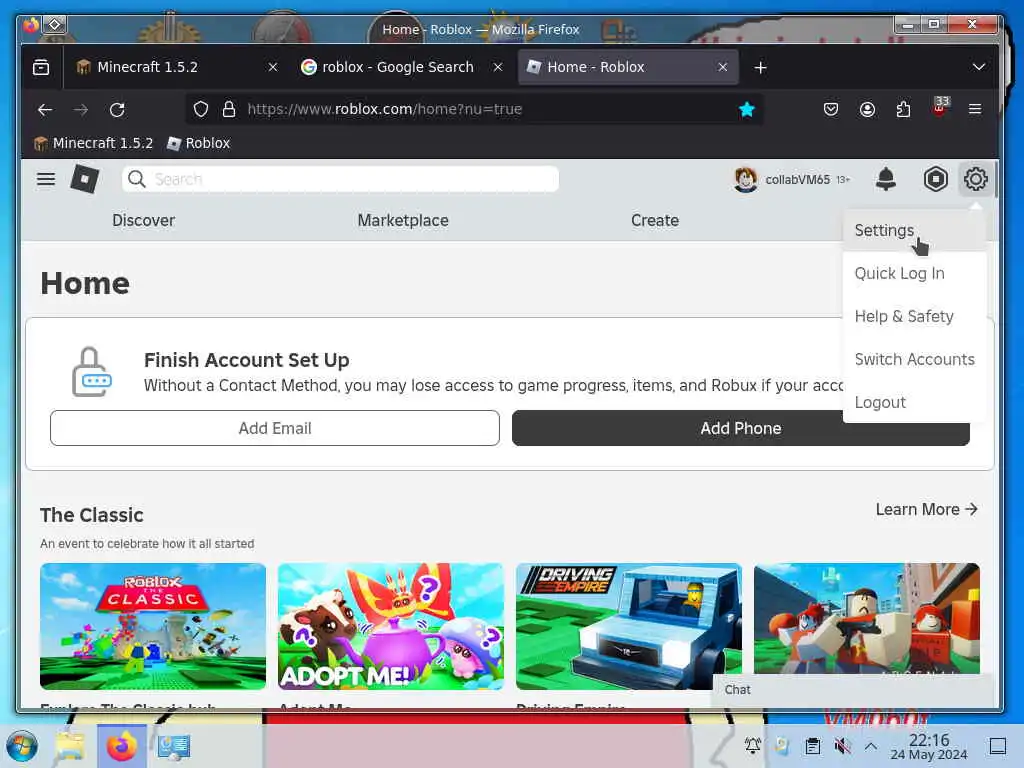Go to the Marketplace page
Image resolution: width=1024 pixels, height=768 pixels.
pyautogui.click(x=403, y=221)
